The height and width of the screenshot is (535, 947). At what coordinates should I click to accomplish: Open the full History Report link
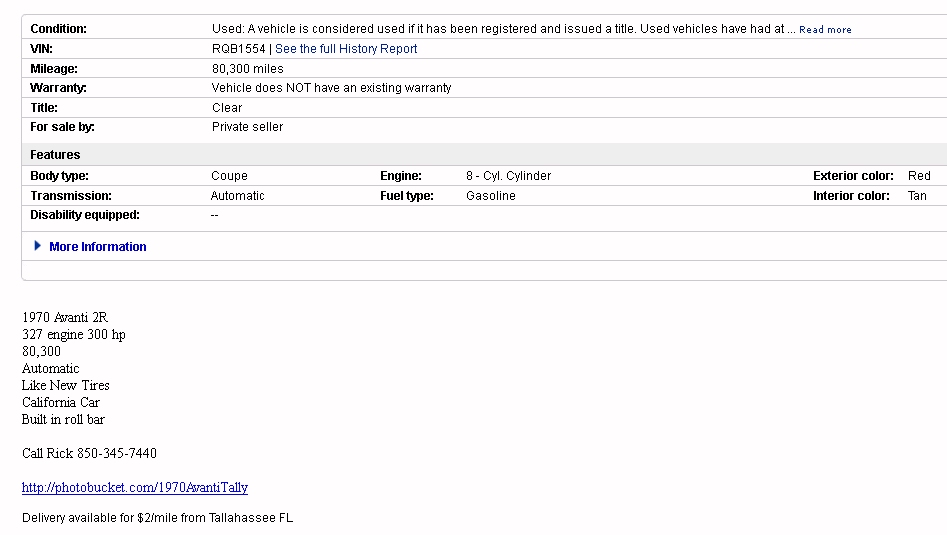(346, 49)
